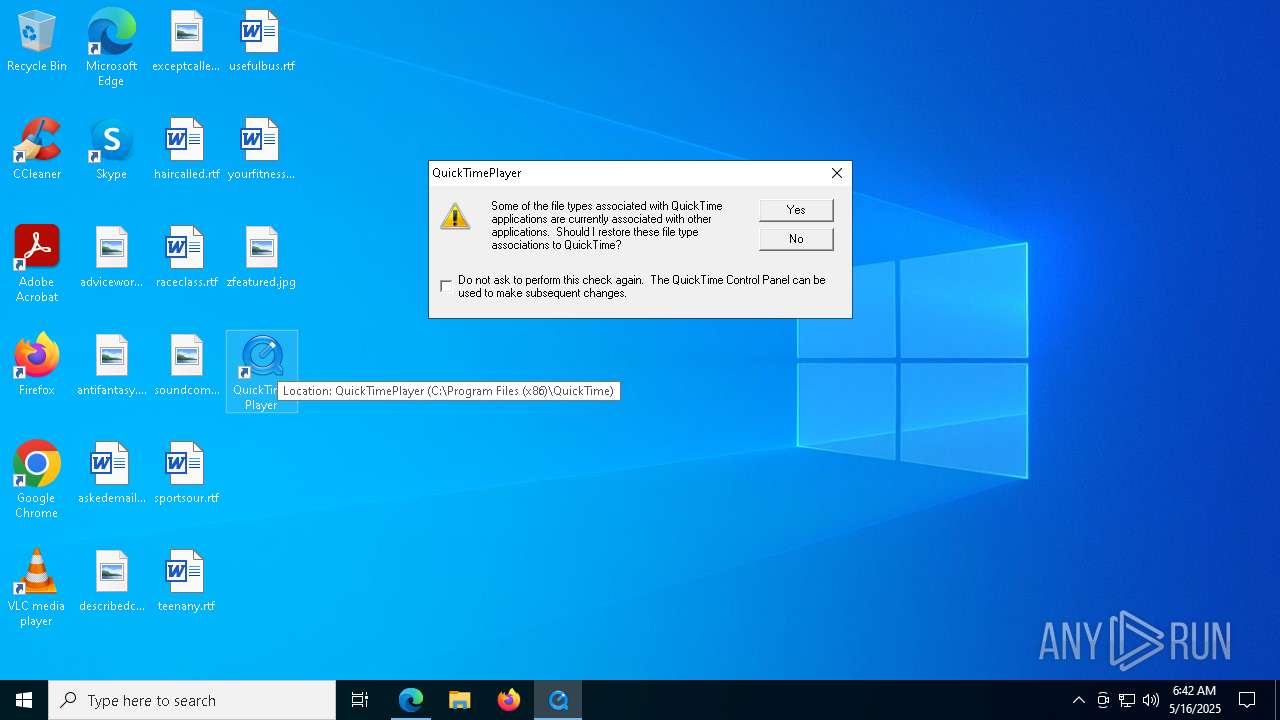The image size is (1280, 720).
Task: Click No in QuickTimePlayer dialog
Action: [796, 239]
